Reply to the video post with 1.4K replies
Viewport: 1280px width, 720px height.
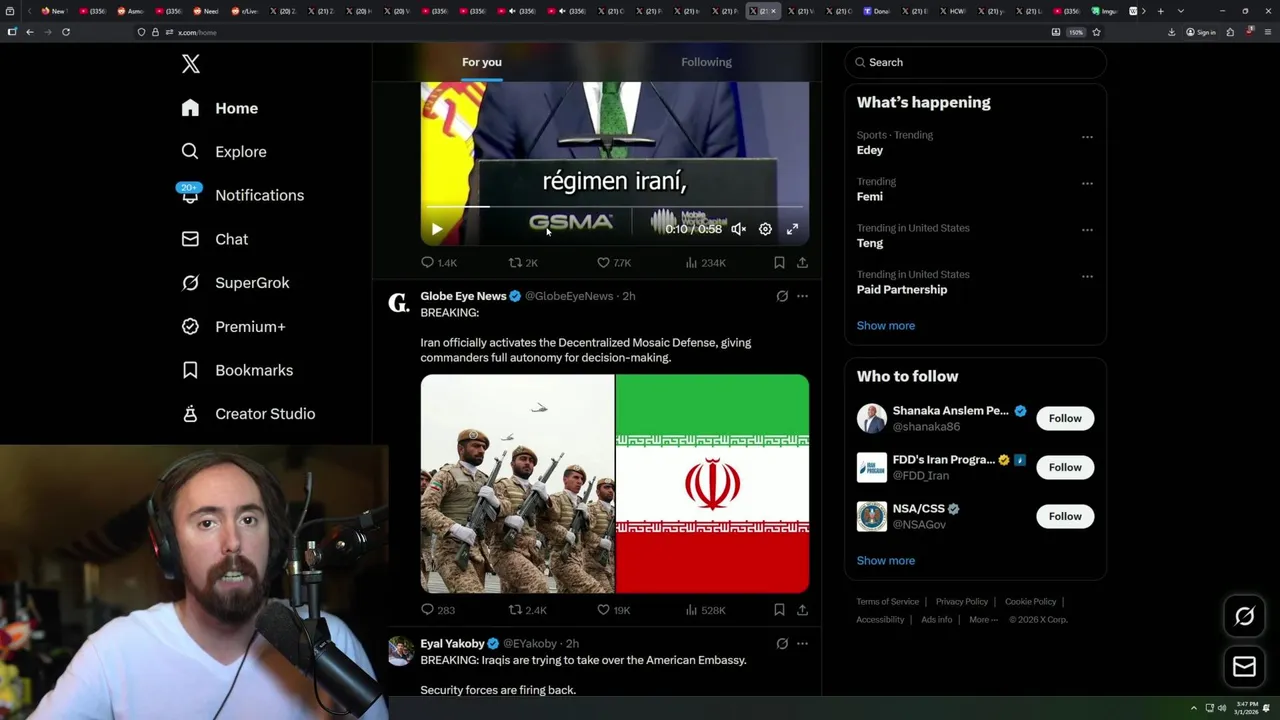439,263
